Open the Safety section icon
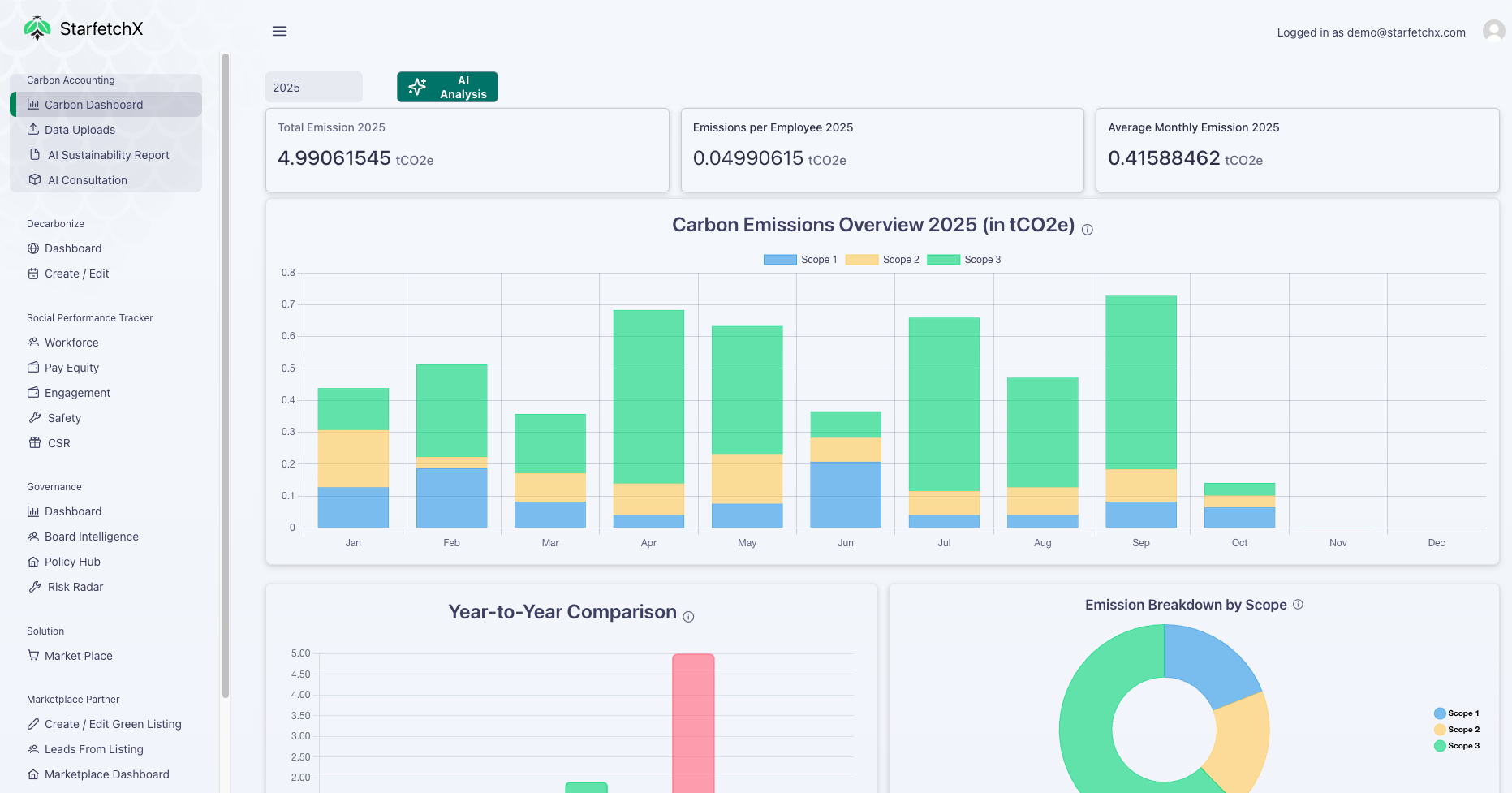 coord(34,417)
